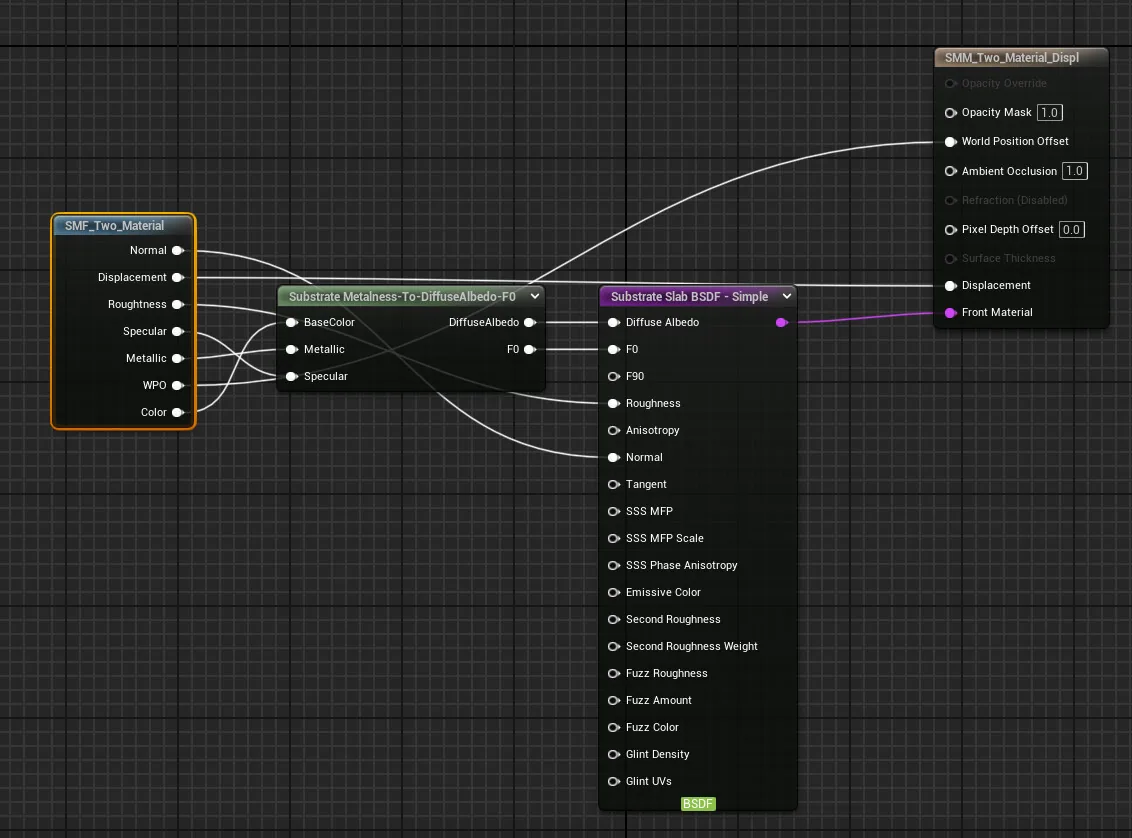Click the Fuzz Roughness input pin

(614, 673)
